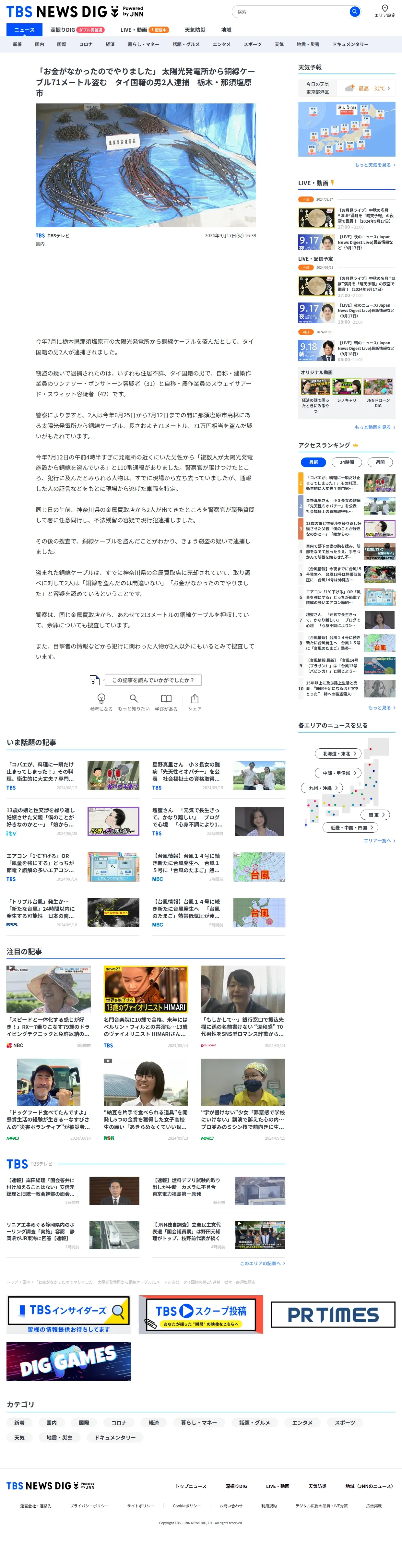Image resolution: width=402 pixels, height=1568 pixels.
Task: Click the 利用規約 footer link
Action: coord(269,1505)
